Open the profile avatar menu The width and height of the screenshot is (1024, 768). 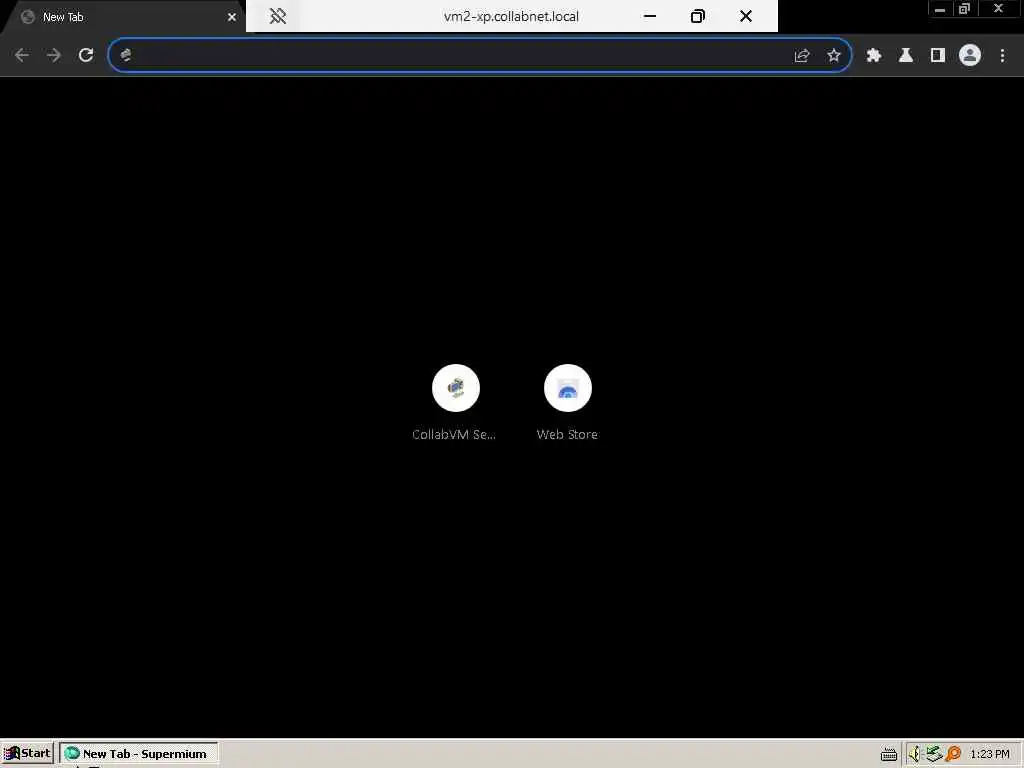[970, 56]
